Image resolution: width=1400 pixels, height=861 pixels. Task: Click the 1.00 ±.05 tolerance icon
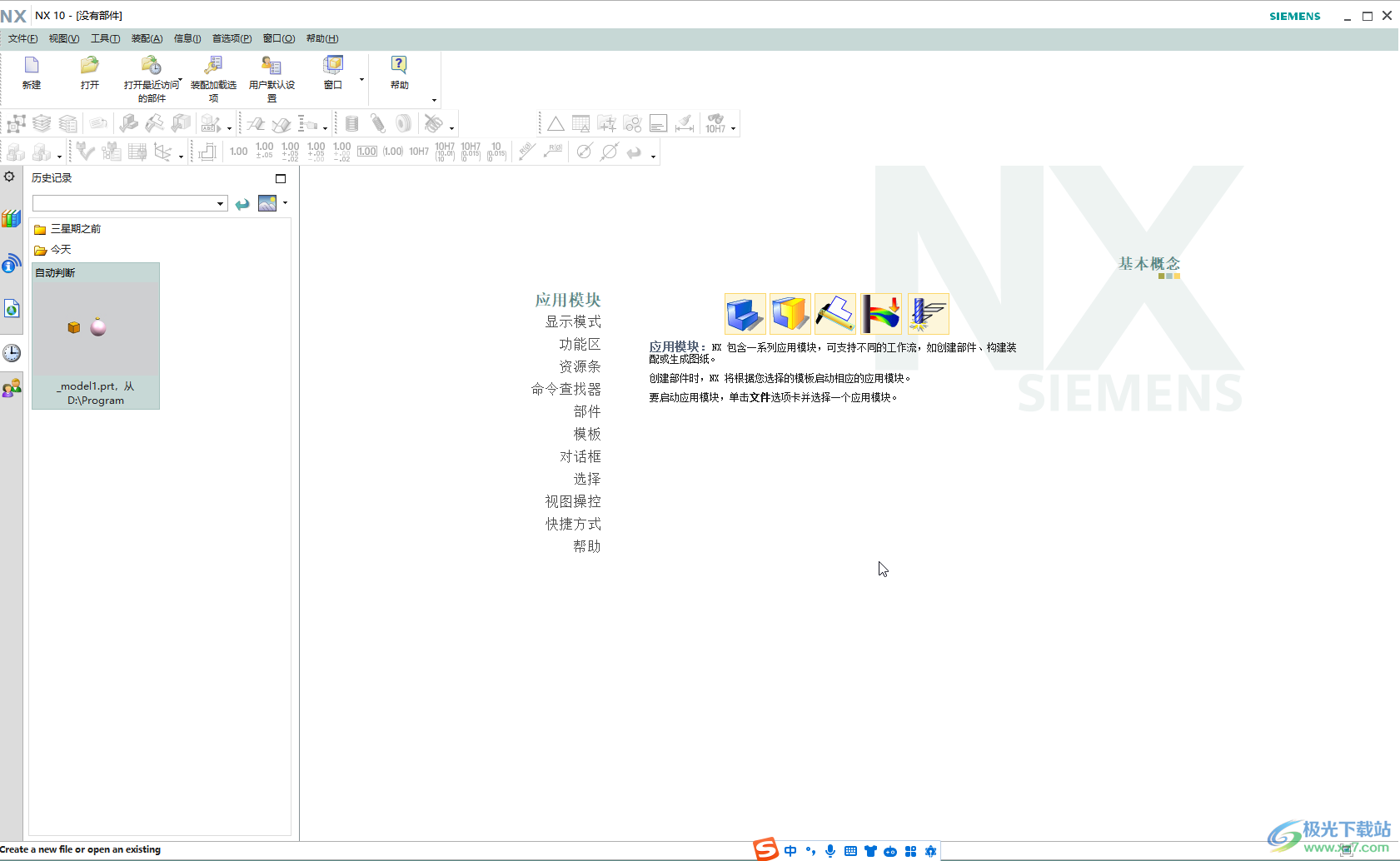pos(265,151)
